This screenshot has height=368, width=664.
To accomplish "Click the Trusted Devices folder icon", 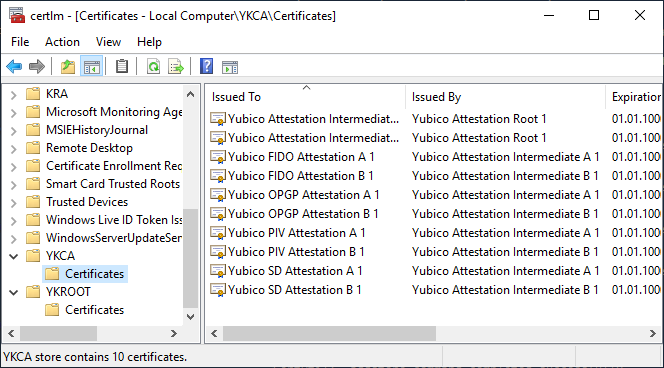I will 33,202.
